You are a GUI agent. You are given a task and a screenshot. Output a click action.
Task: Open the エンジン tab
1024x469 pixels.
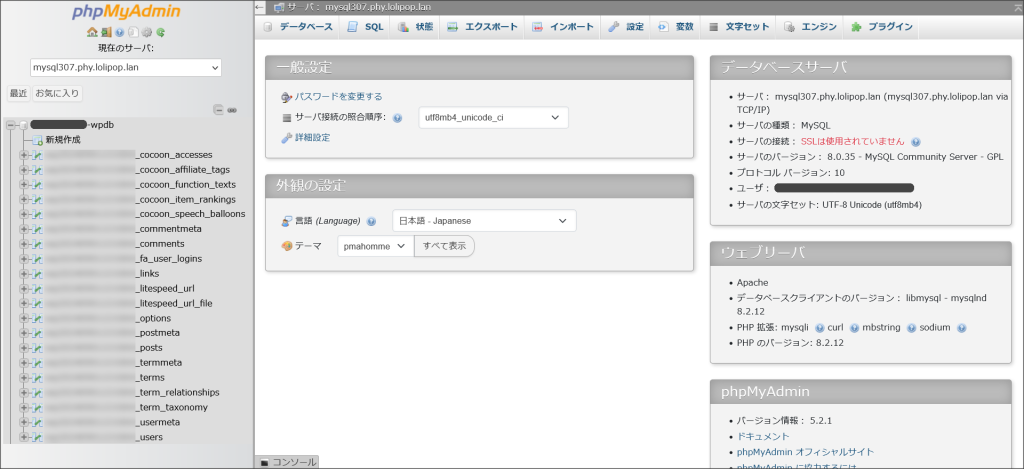[x=810, y=27]
